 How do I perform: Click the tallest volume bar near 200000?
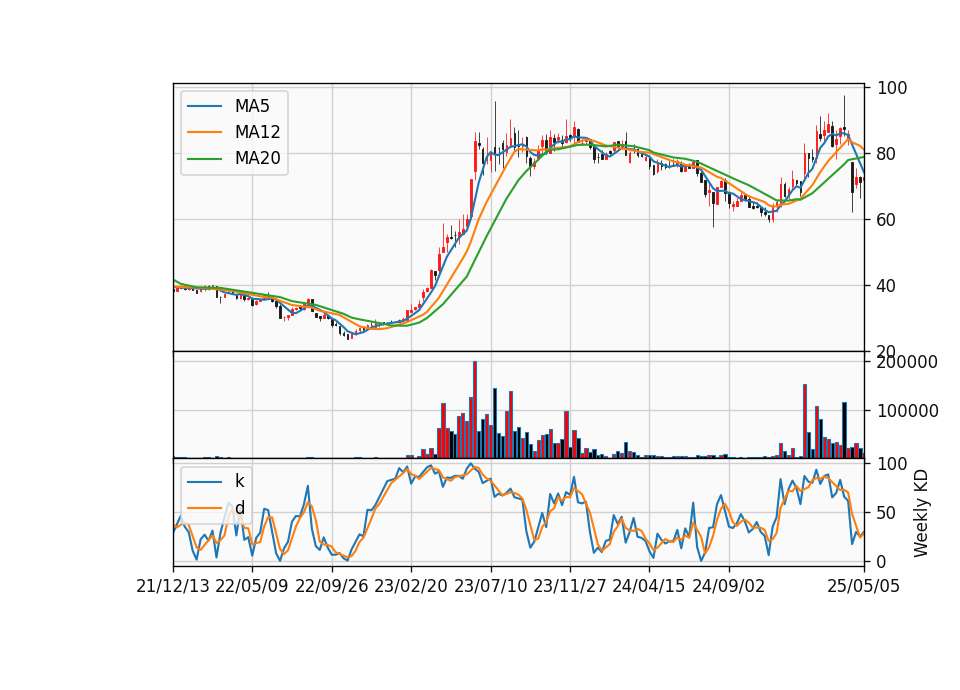(x=475, y=410)
